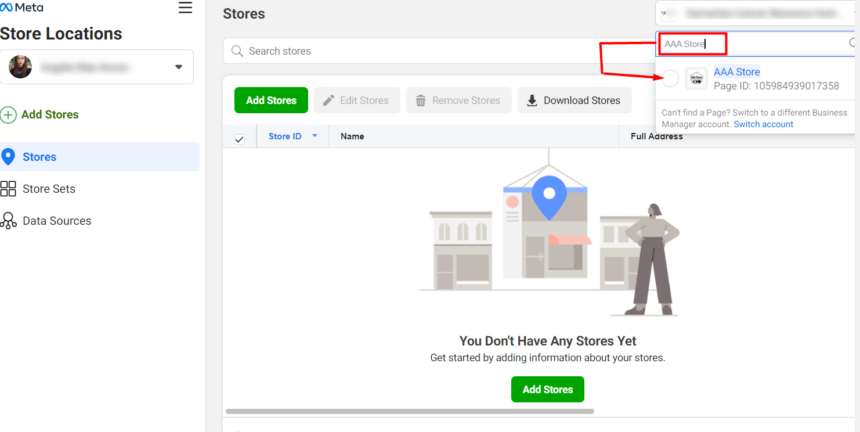Open the Store ID sort dropdown arrow
This screenshot has height=432, width=860.
(x=315, y=135)
